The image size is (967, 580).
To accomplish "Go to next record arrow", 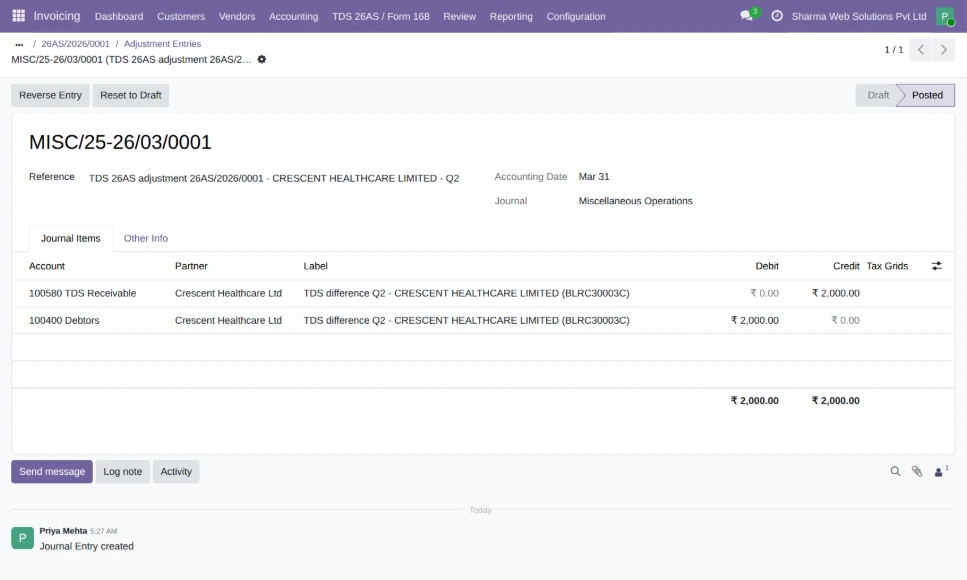I will tap(944, 50).
